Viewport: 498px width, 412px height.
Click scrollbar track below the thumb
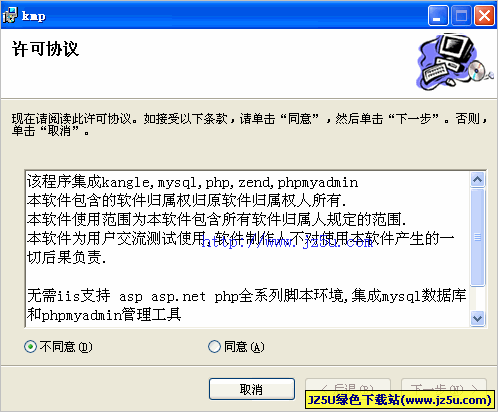click(478, 298)
